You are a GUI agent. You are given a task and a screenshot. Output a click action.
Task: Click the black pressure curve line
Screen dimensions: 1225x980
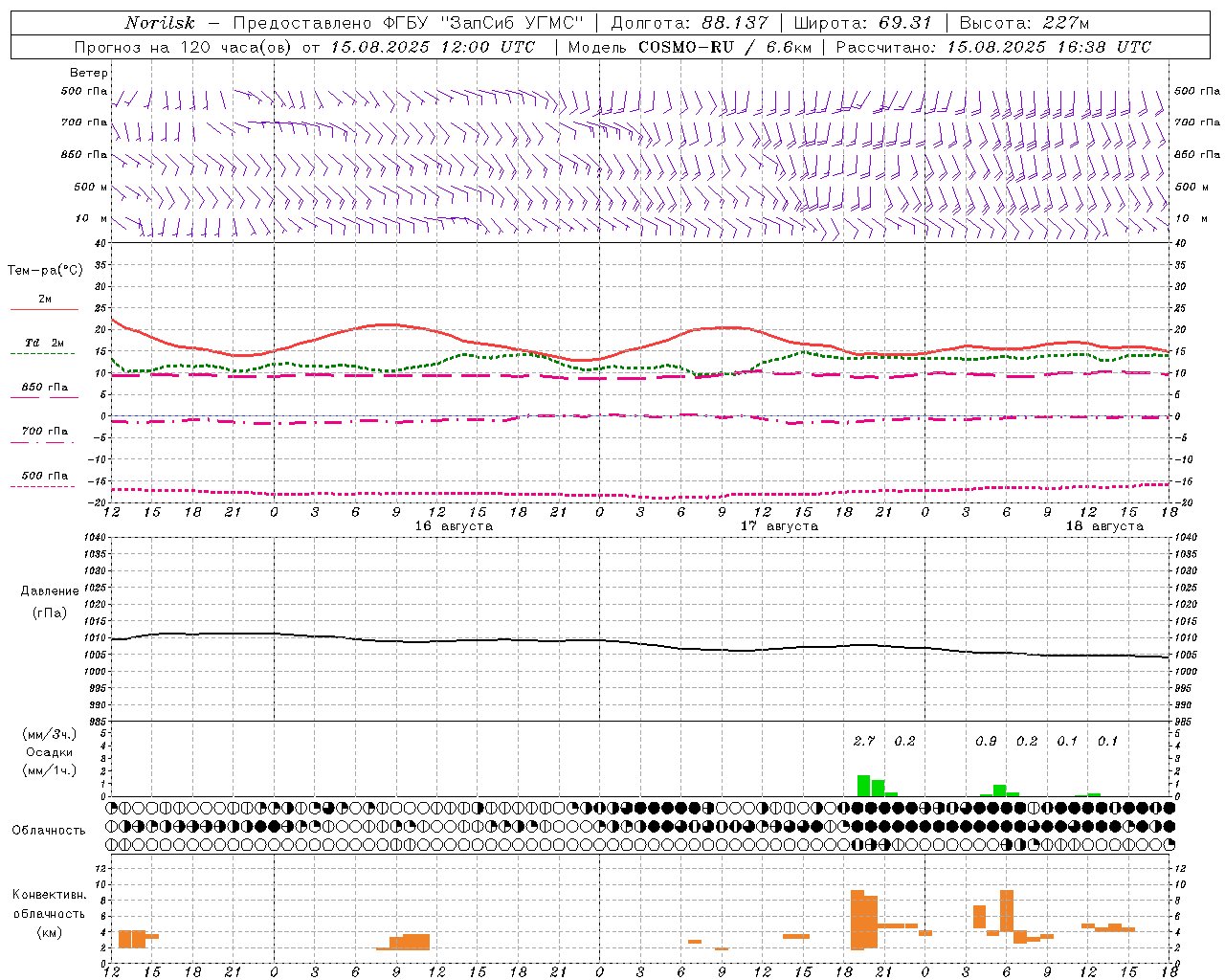pos(641,643)
